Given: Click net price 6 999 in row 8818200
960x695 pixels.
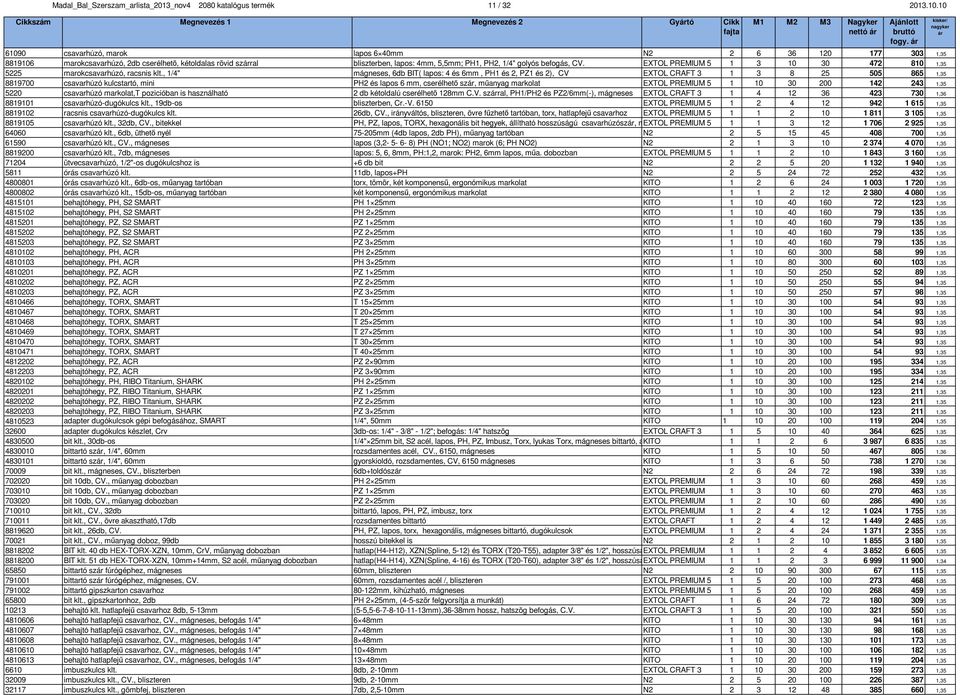Looking at the screenshot, I should click(872, 560).
